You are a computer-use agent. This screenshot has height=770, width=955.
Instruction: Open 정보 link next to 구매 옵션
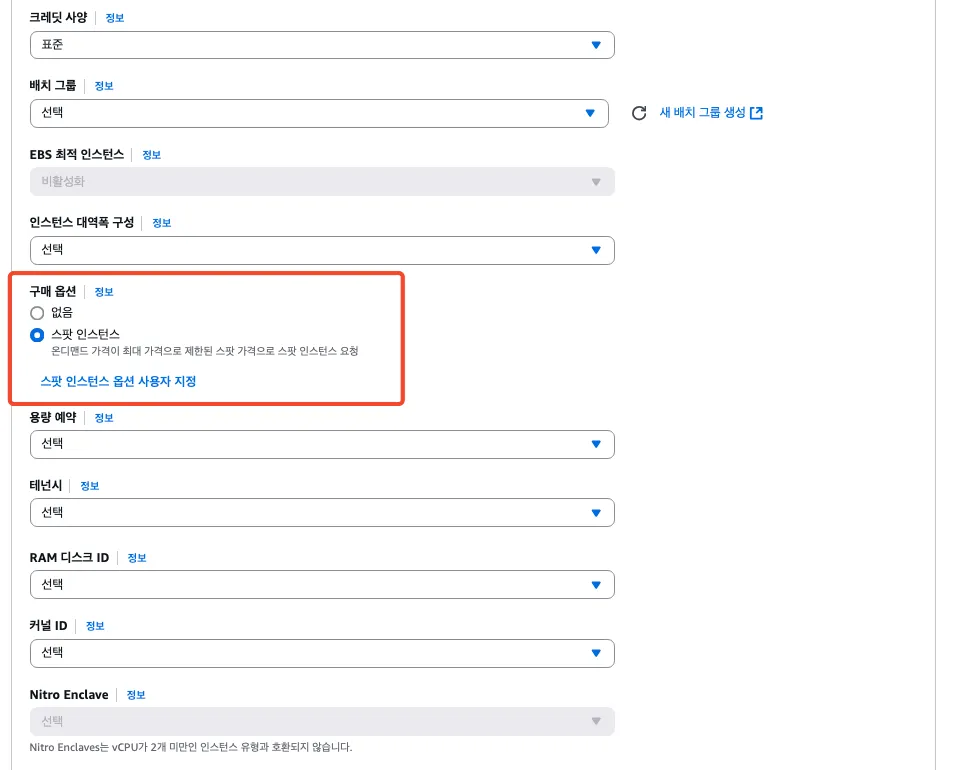(104, 292)
